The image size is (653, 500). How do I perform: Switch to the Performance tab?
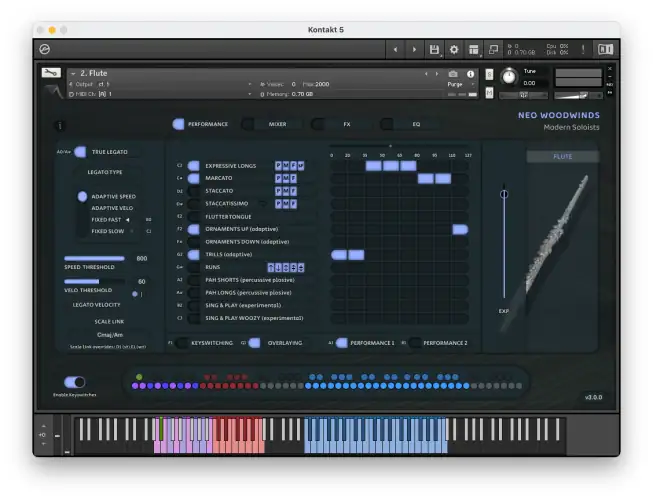(201, 124)
